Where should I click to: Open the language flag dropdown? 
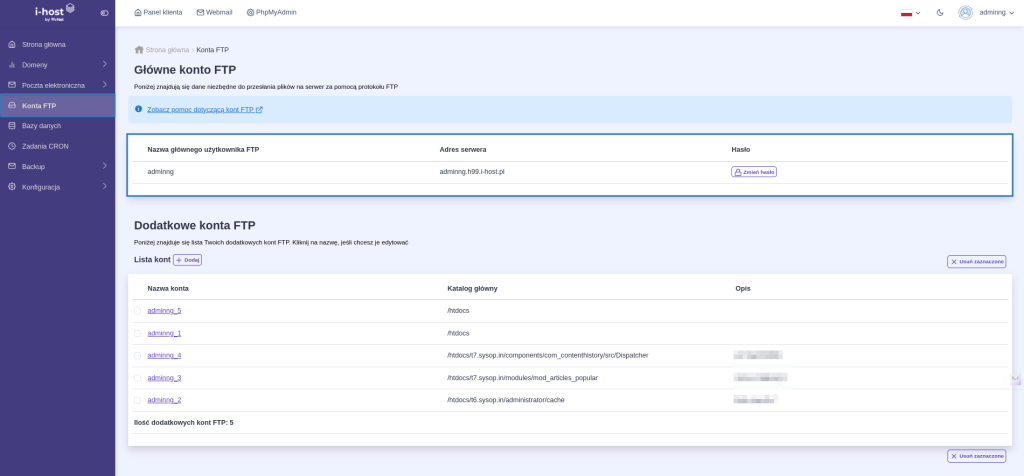pyautogui.click(x=910, y=13)
